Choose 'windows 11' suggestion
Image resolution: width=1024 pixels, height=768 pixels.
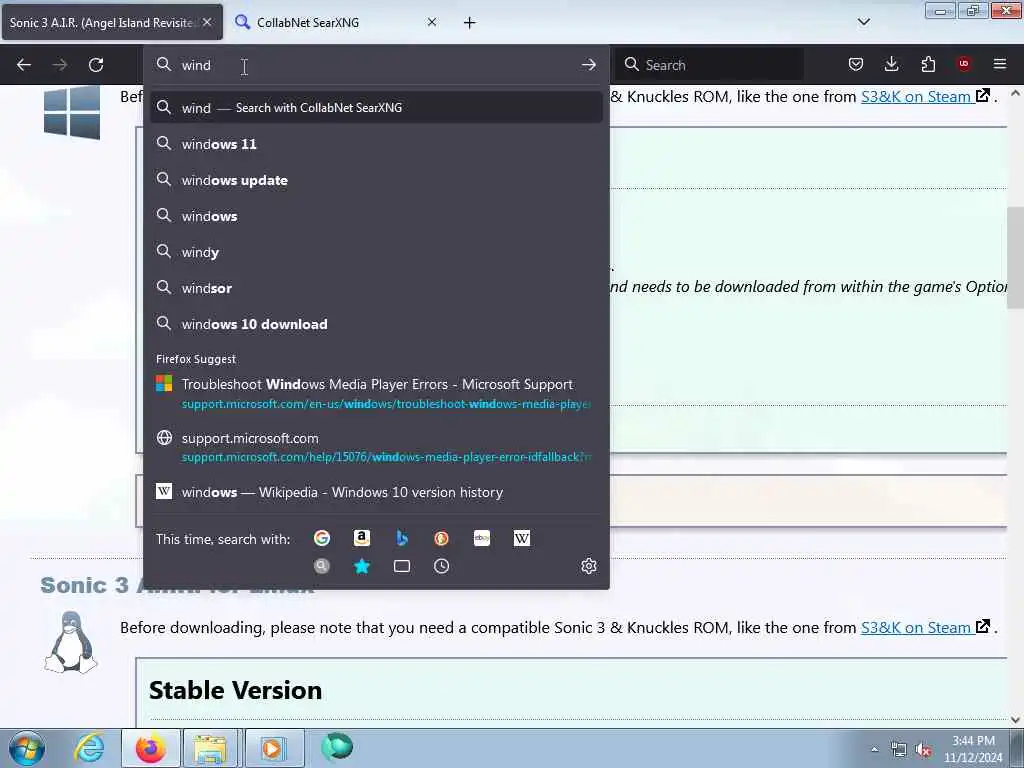point(376,144)
